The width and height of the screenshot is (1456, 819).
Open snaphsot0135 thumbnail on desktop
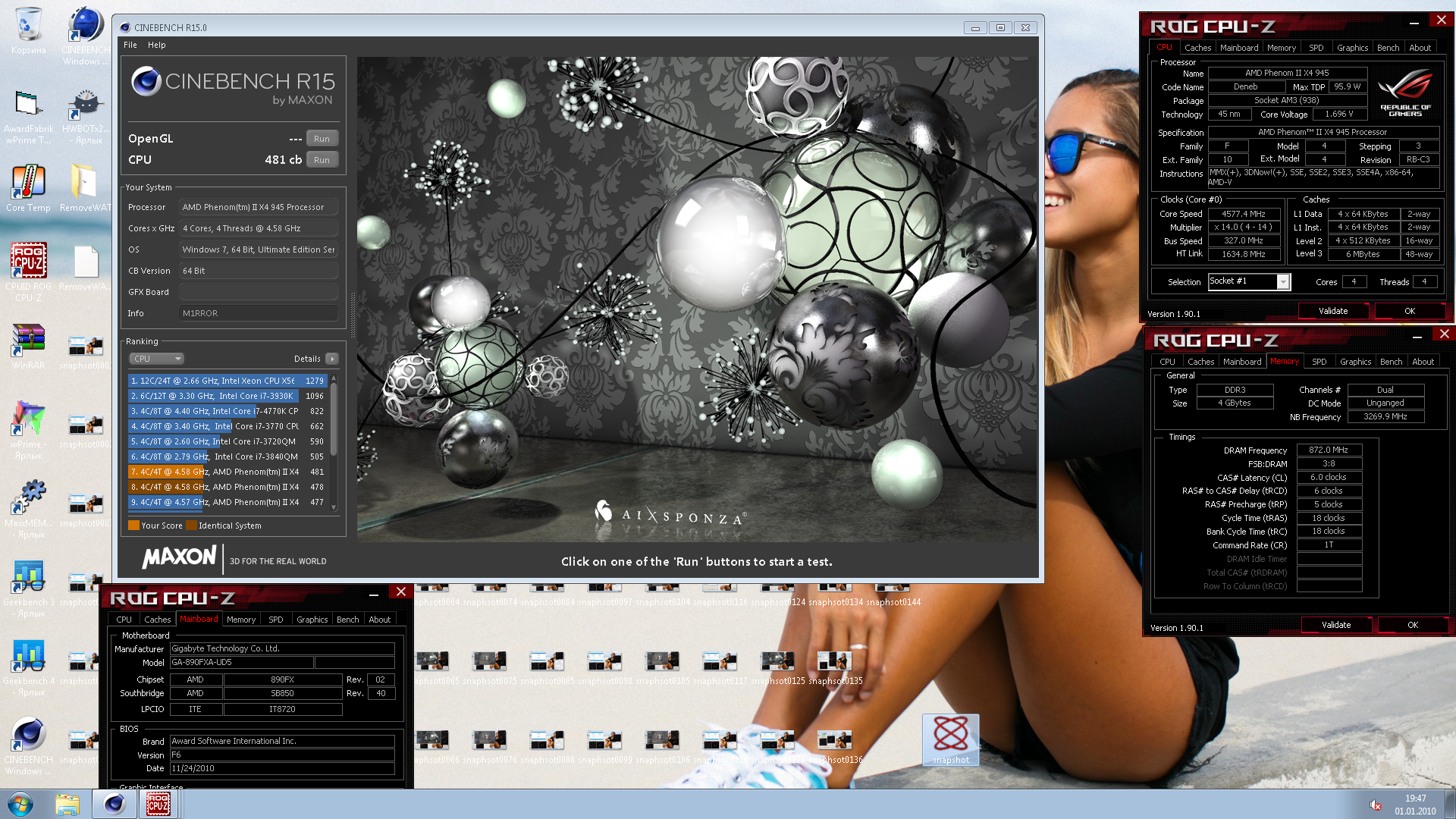pos(835,667)
